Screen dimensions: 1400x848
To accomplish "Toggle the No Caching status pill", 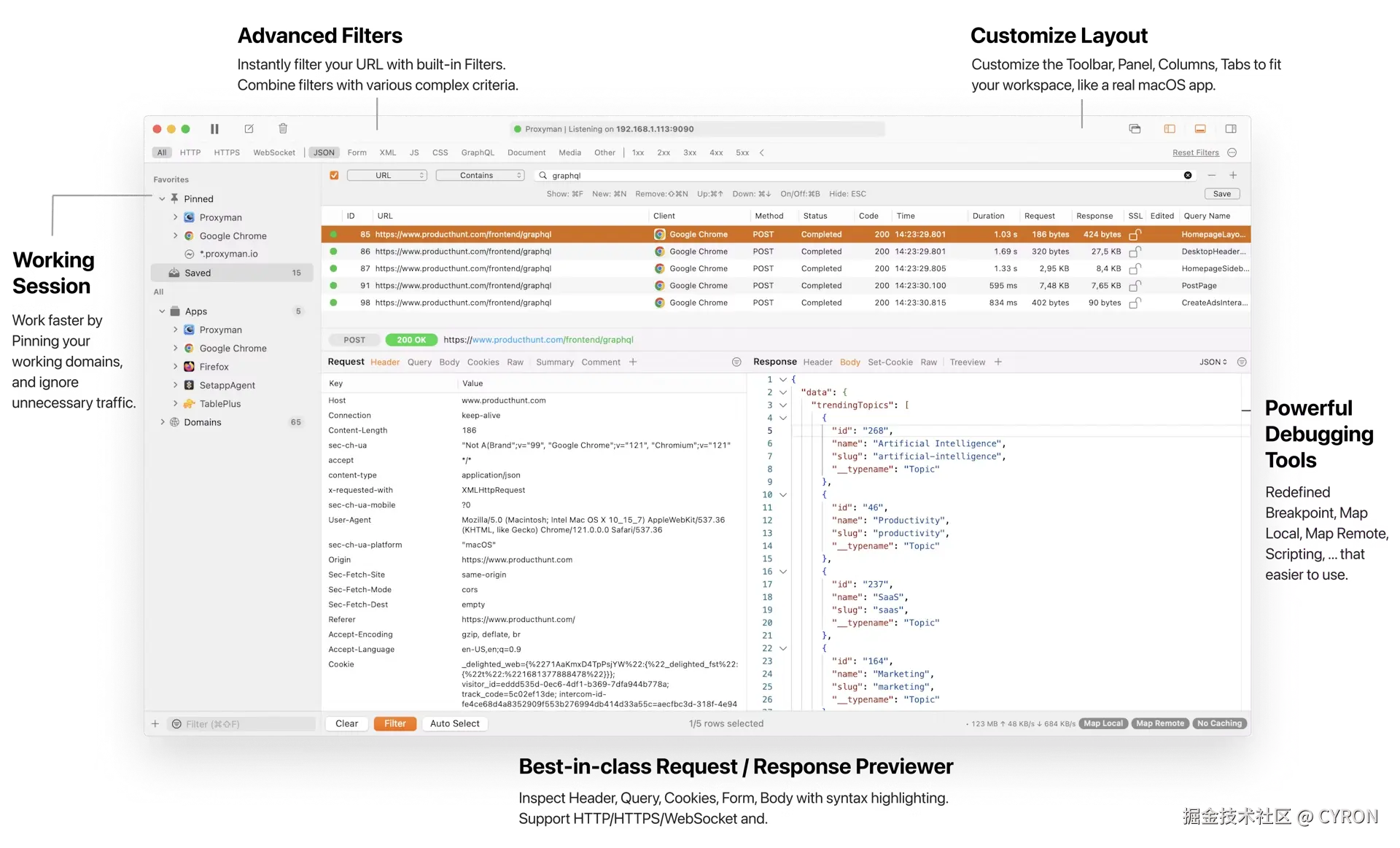I will point(1219,723).
